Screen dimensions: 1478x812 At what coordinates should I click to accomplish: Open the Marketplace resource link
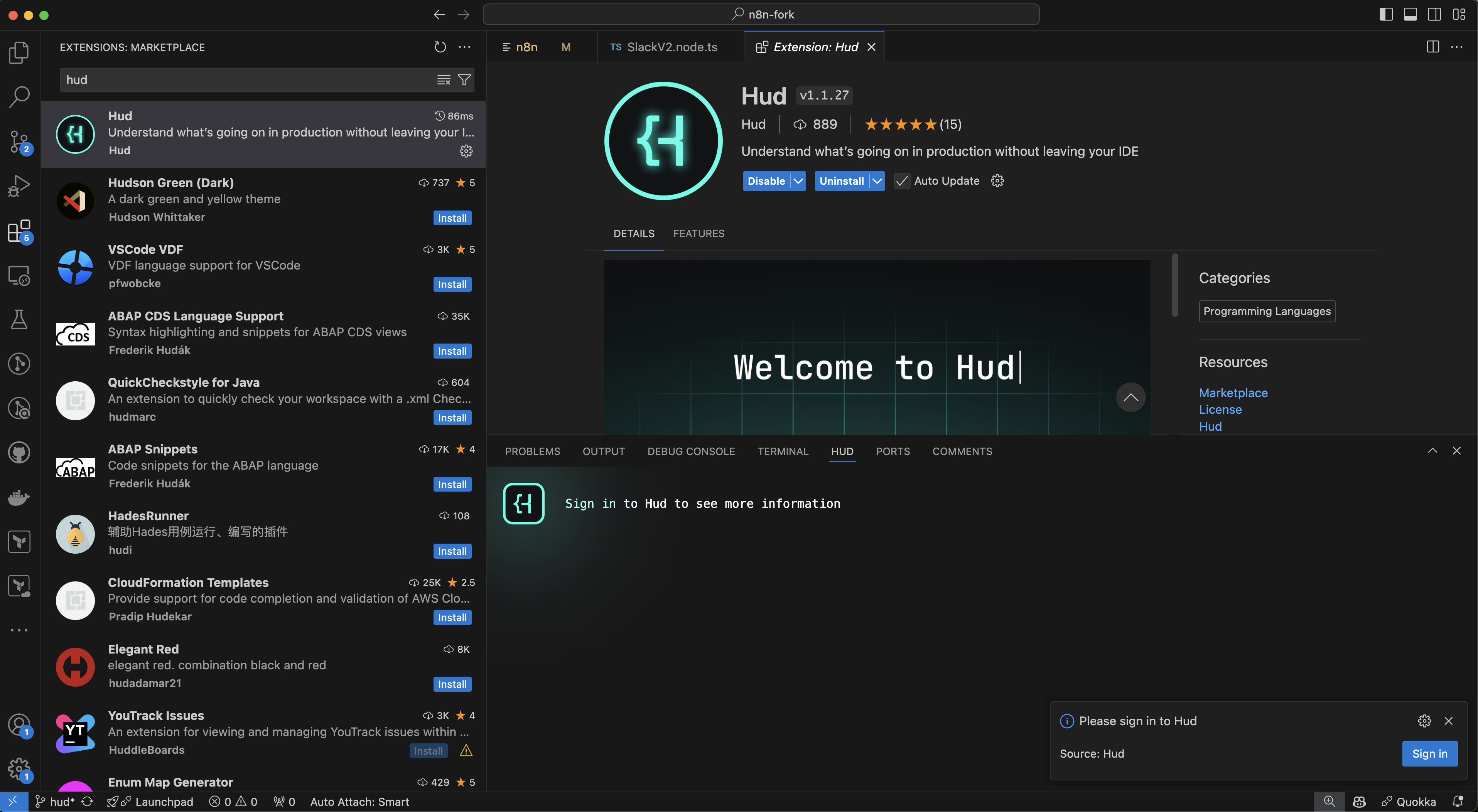1233,393
